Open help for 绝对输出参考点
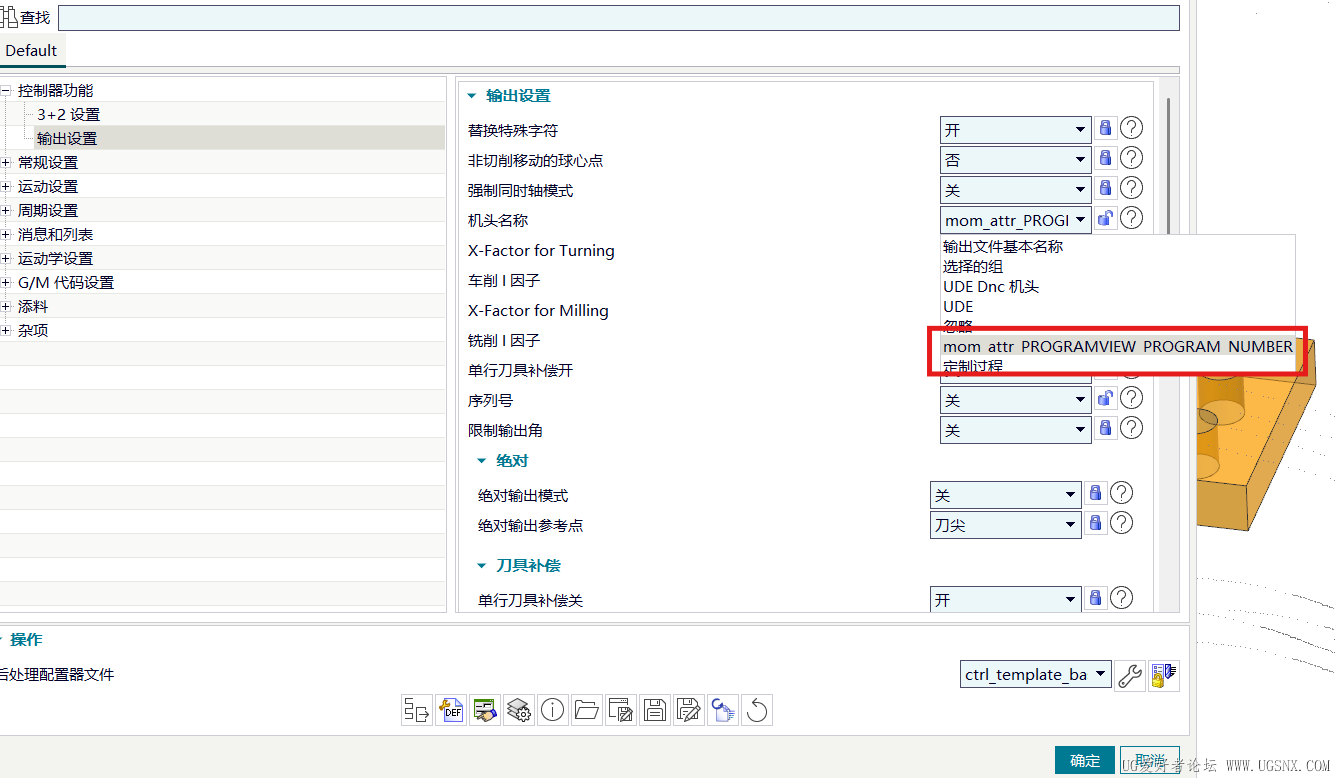The image size is (1335, 778). coord(1122,523)
